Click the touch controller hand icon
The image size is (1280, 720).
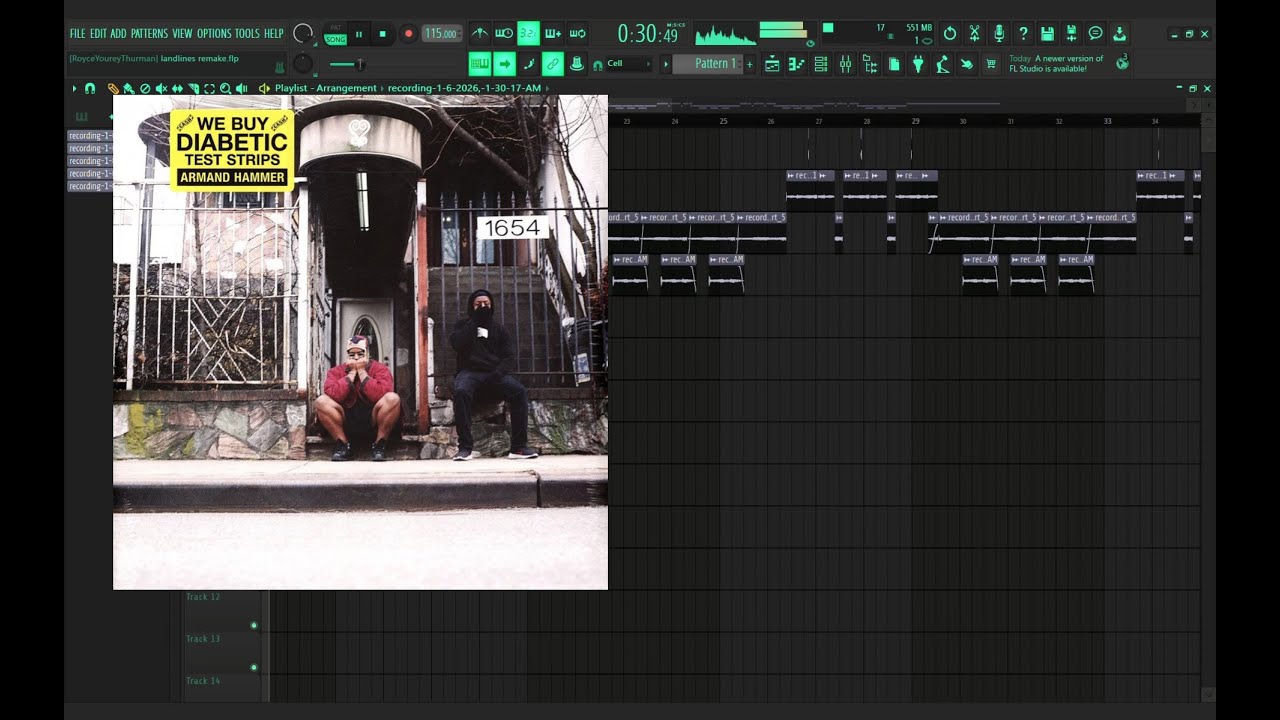[967, 64]
